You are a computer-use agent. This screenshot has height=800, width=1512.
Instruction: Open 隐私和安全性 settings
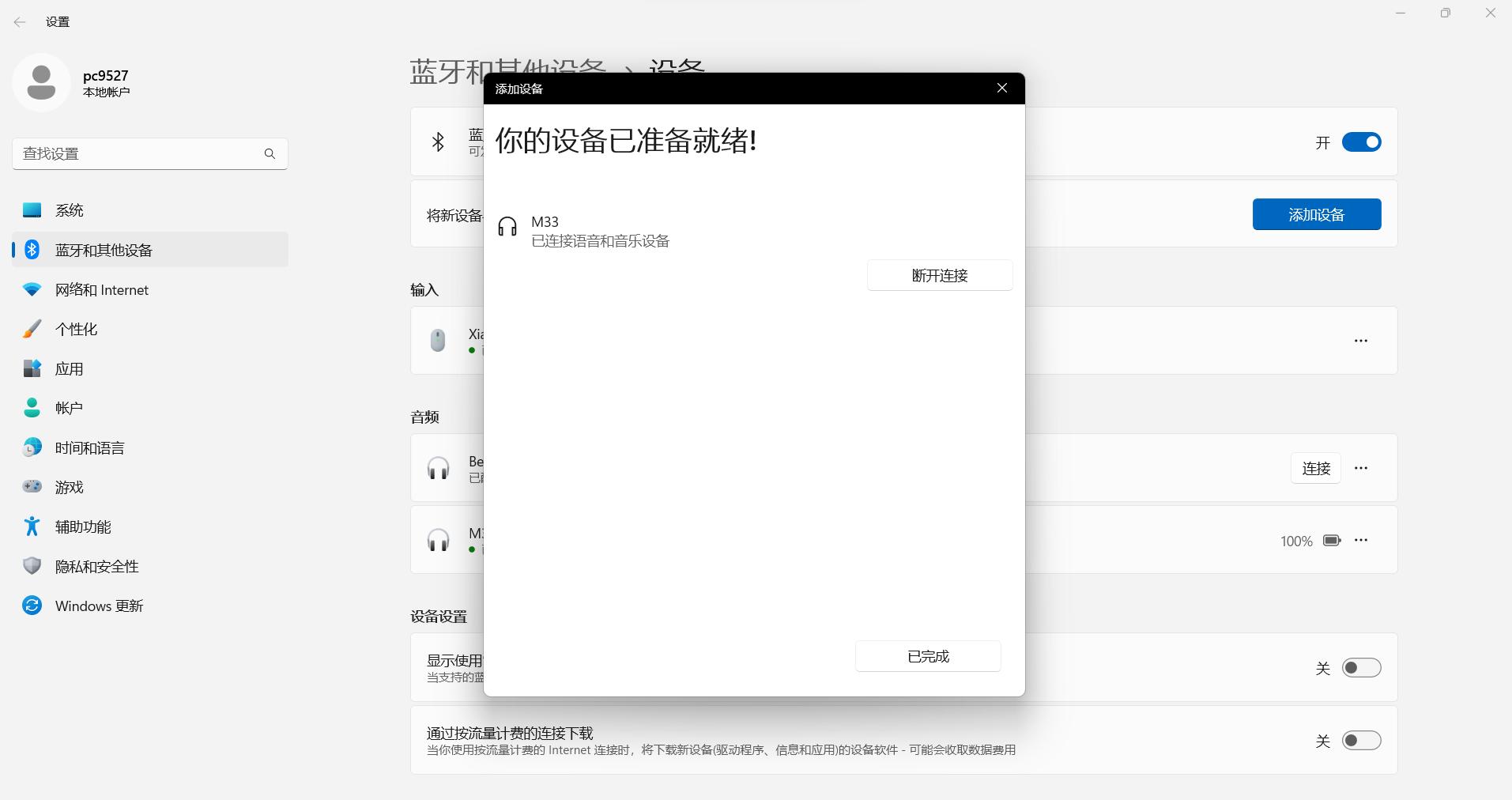[x=96, y=566]
